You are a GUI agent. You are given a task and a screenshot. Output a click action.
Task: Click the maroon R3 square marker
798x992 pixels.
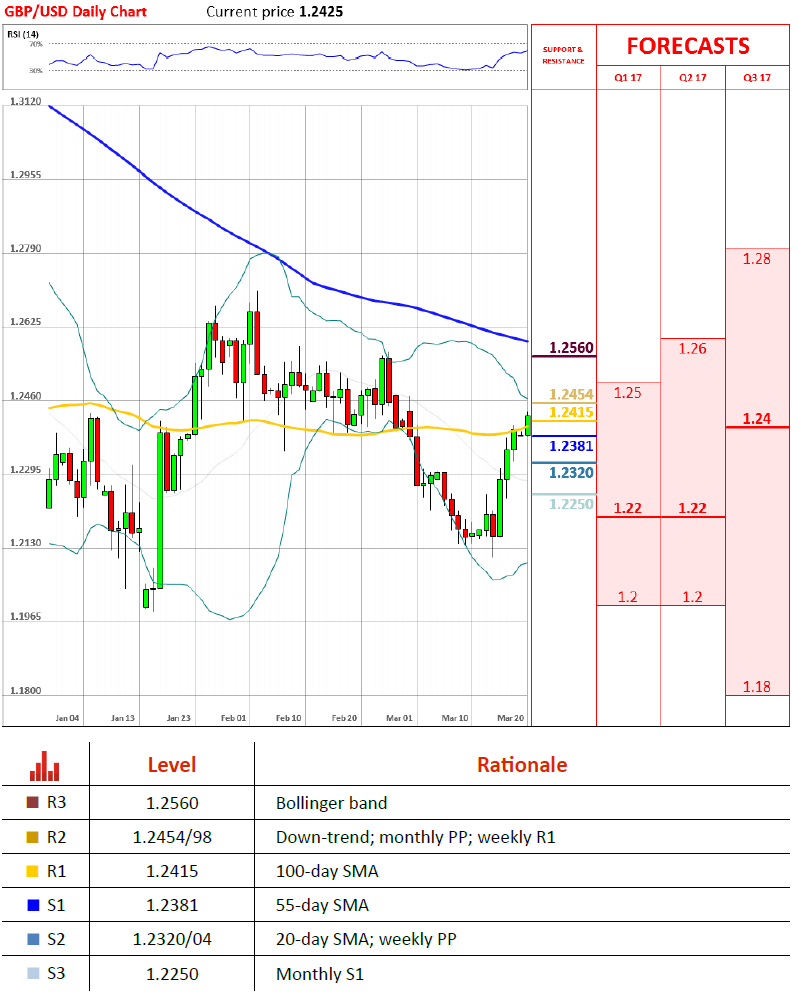33,803
